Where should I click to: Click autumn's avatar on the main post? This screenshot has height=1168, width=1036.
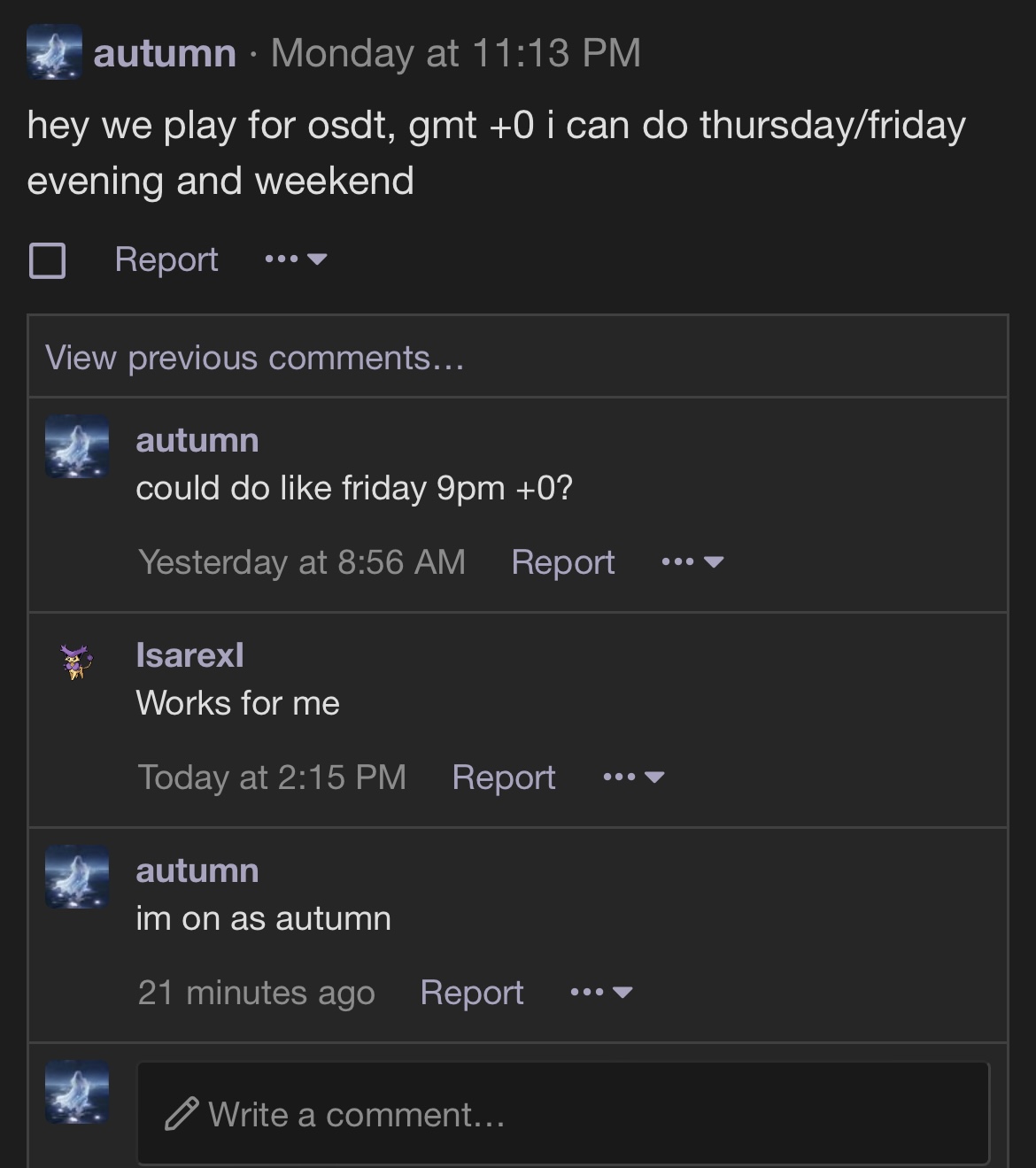(x=54, y=52)
